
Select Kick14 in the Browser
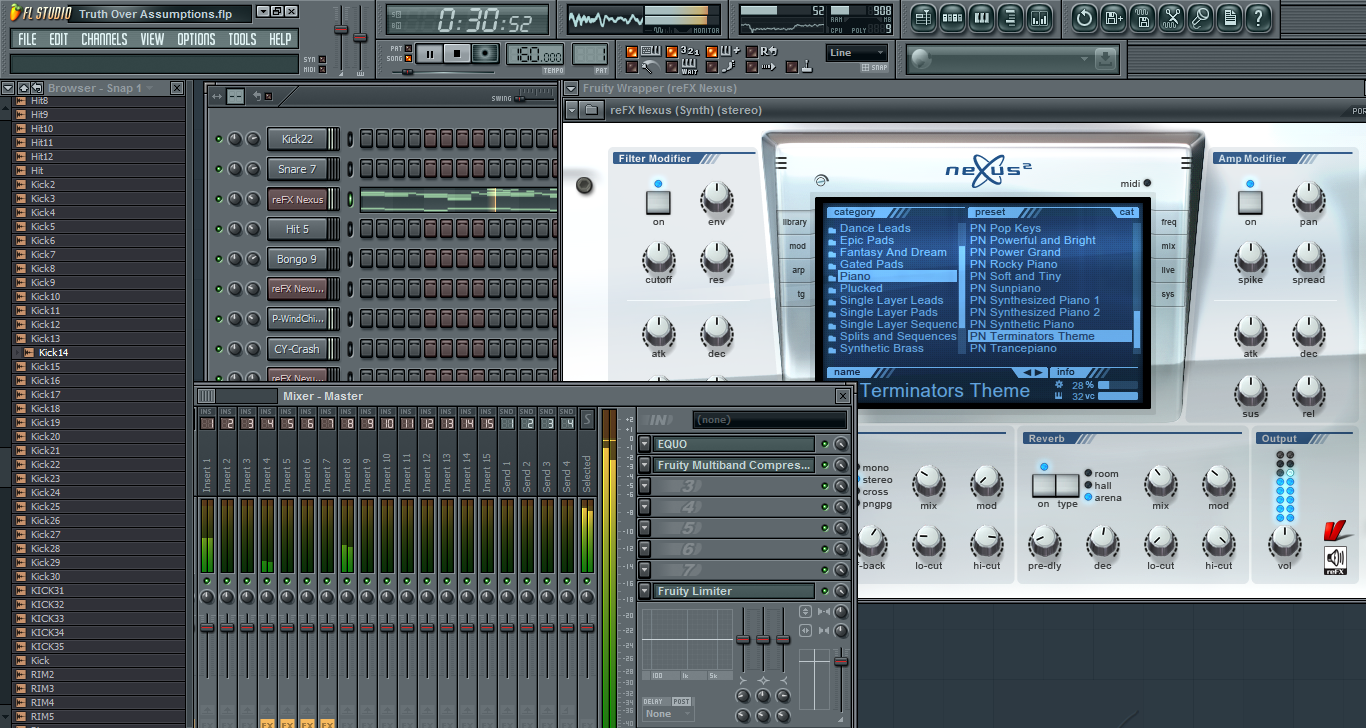pyautogui.click(x=54, y=352)
